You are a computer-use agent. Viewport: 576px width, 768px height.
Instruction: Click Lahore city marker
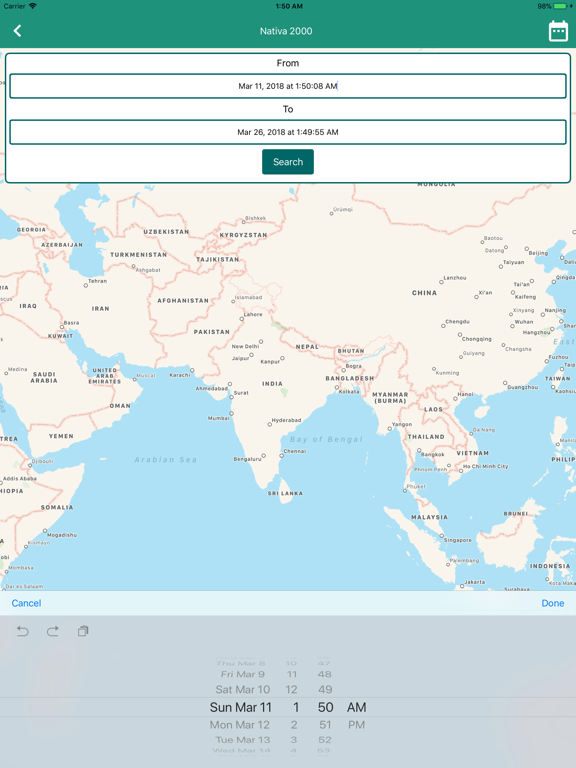click(x=241, y=319)
